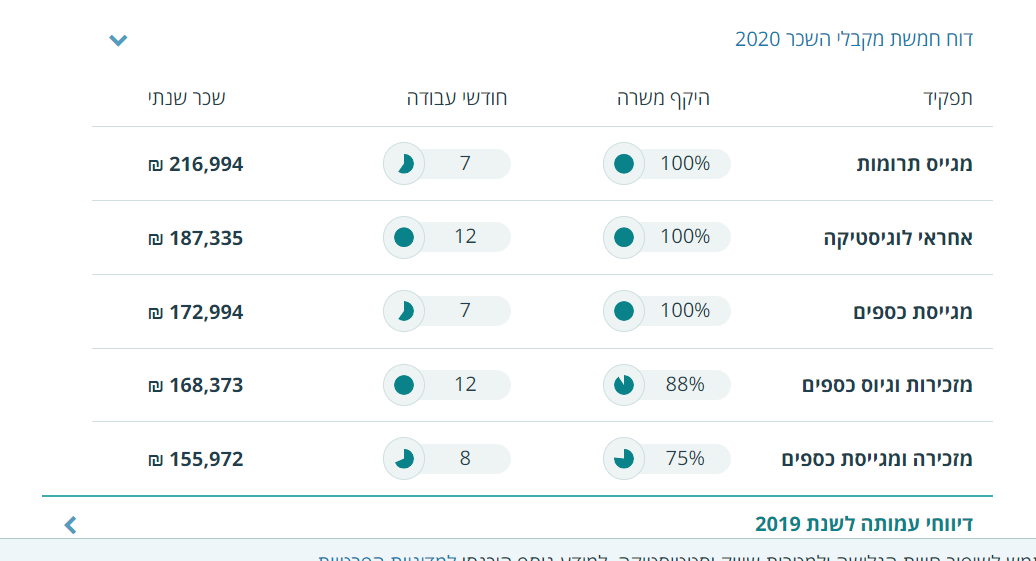Expand the 2019 association reports chevron
This screenshot has height=561, width=1036.
(70, 524)
